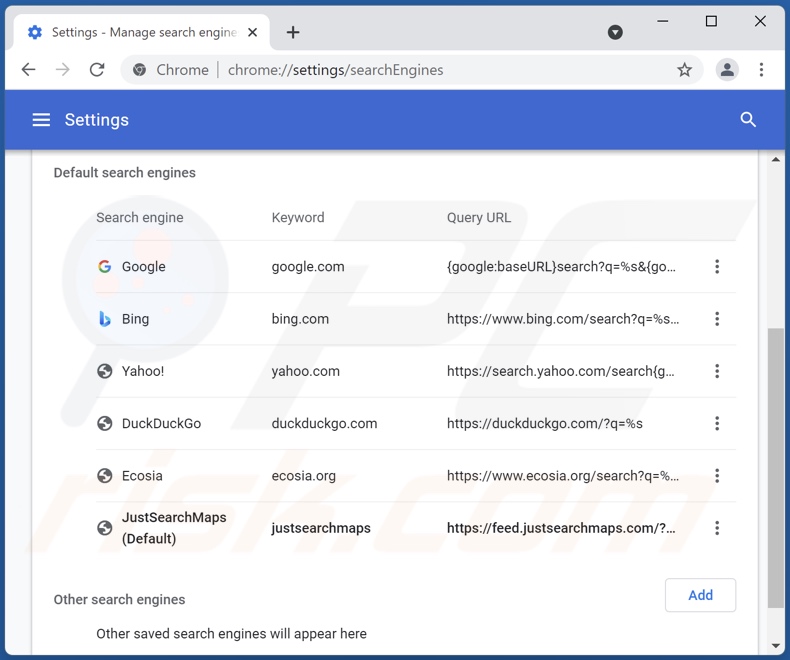The image size is (790, 660).
Task: Click the DuckDuckGo query URL
Action: pyautogui.click(x=545, y=423)
